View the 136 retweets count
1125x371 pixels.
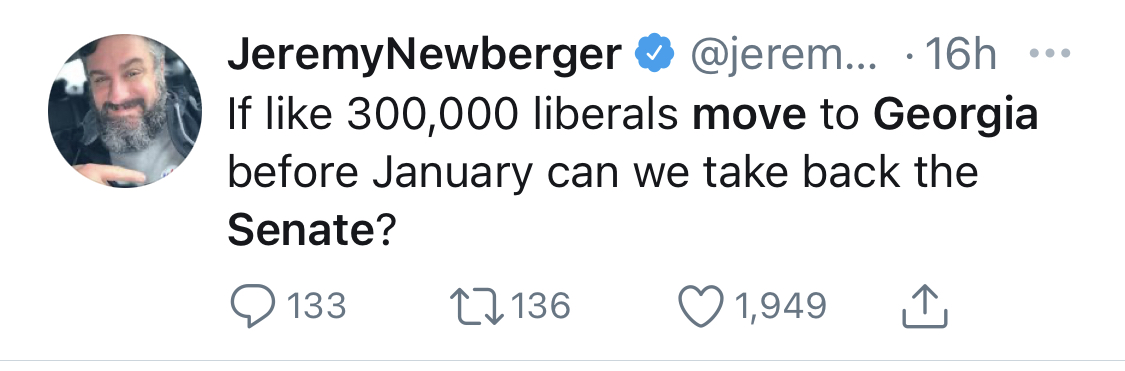(x=541, y=306)
